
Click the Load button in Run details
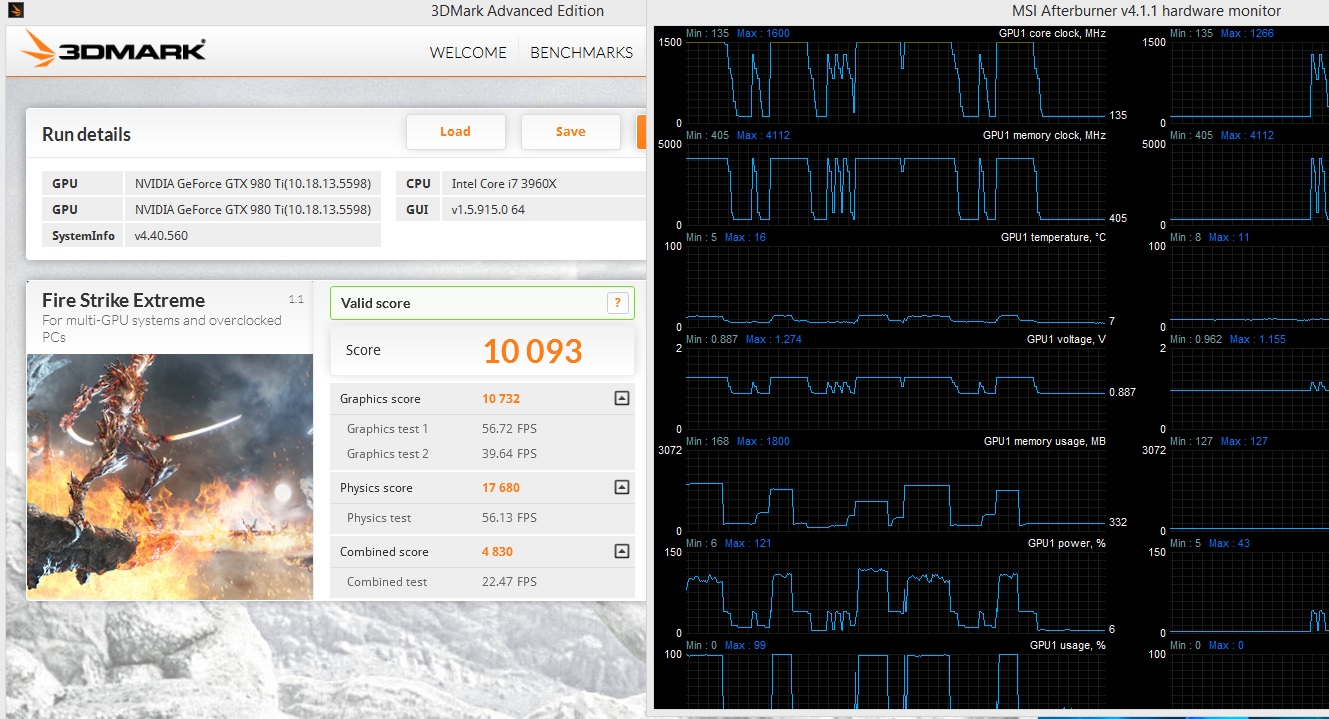click(455, 131)
